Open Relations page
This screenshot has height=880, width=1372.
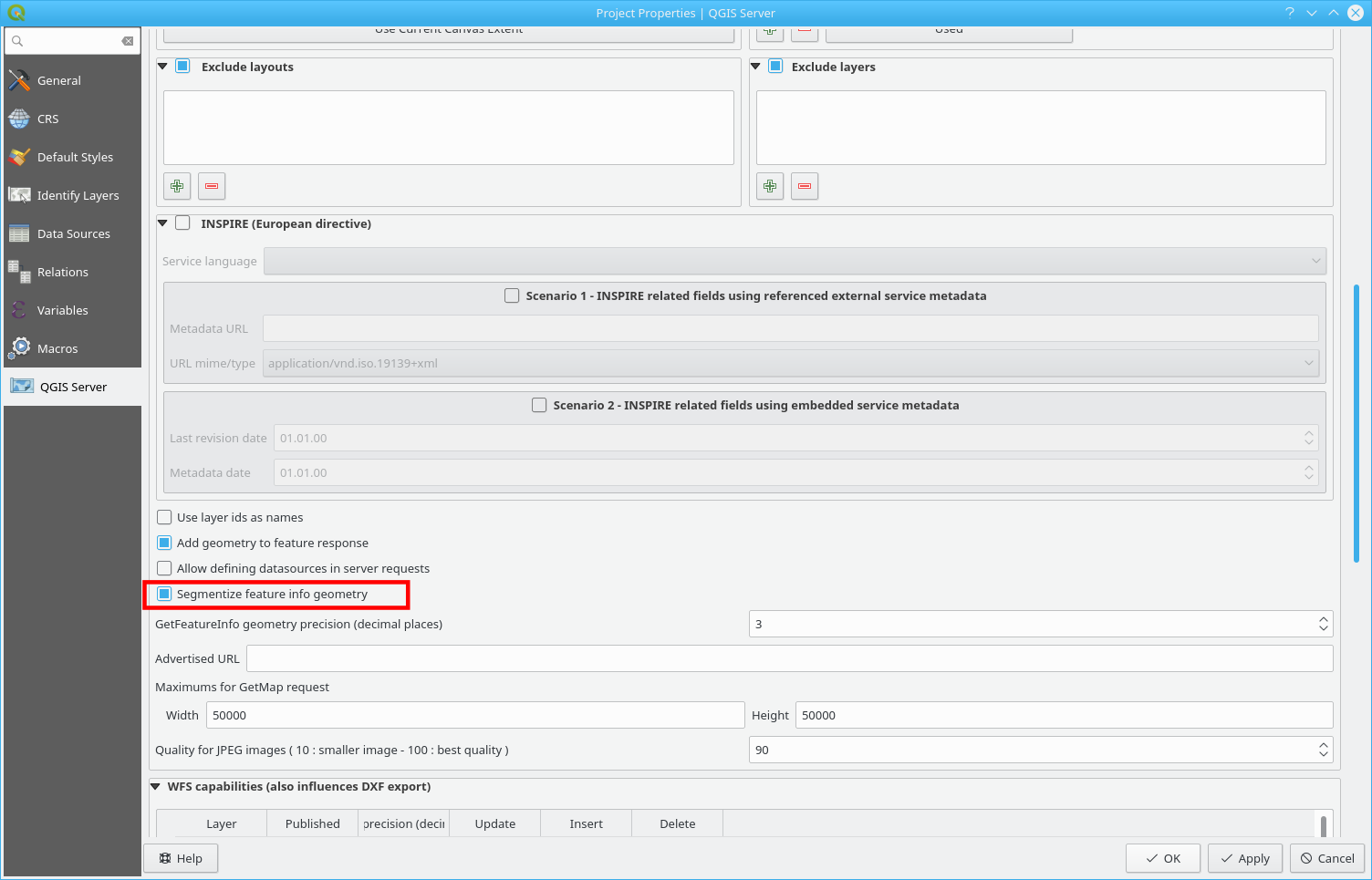tap(72, 272)
